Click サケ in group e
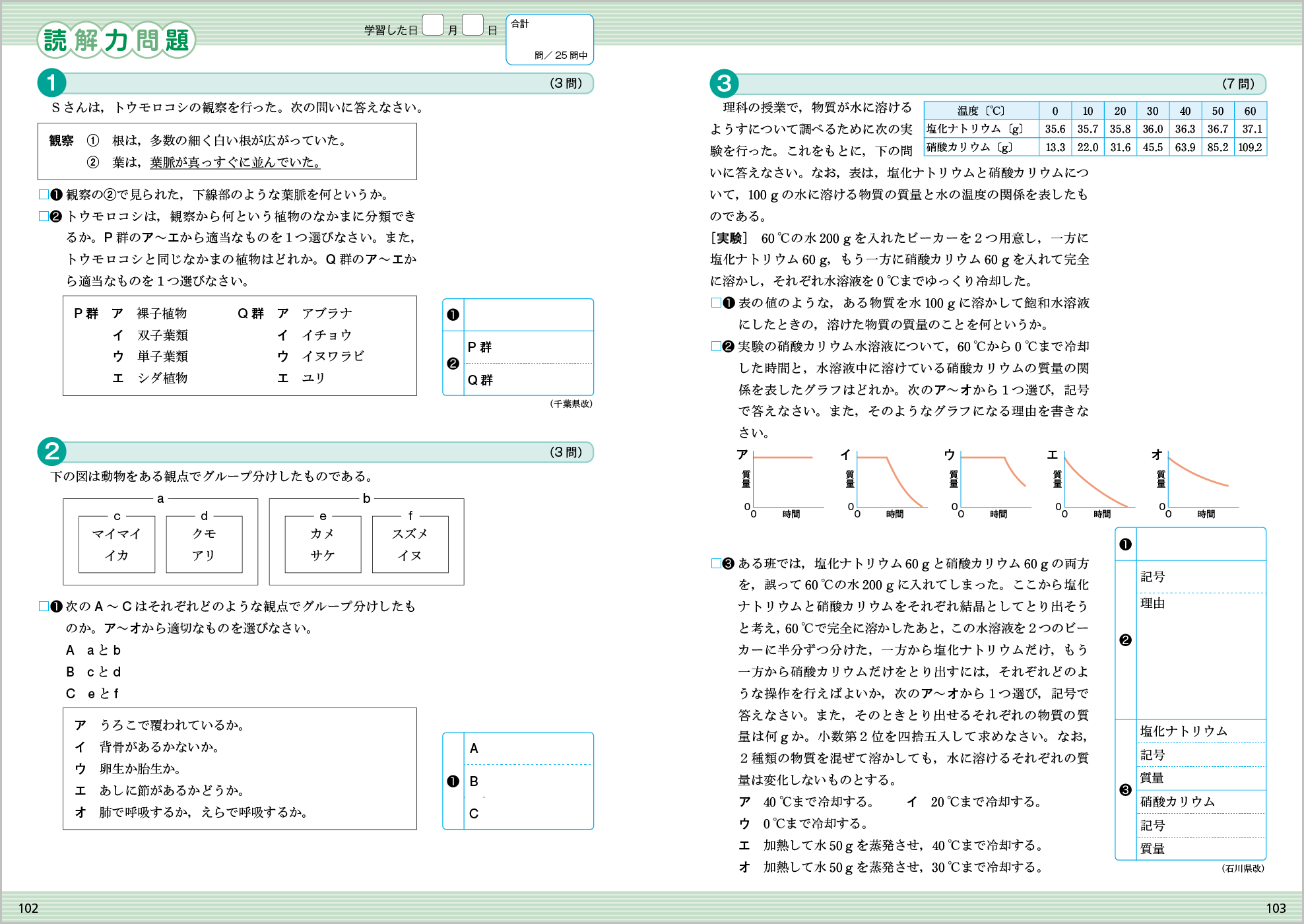 tap(323, 556)
